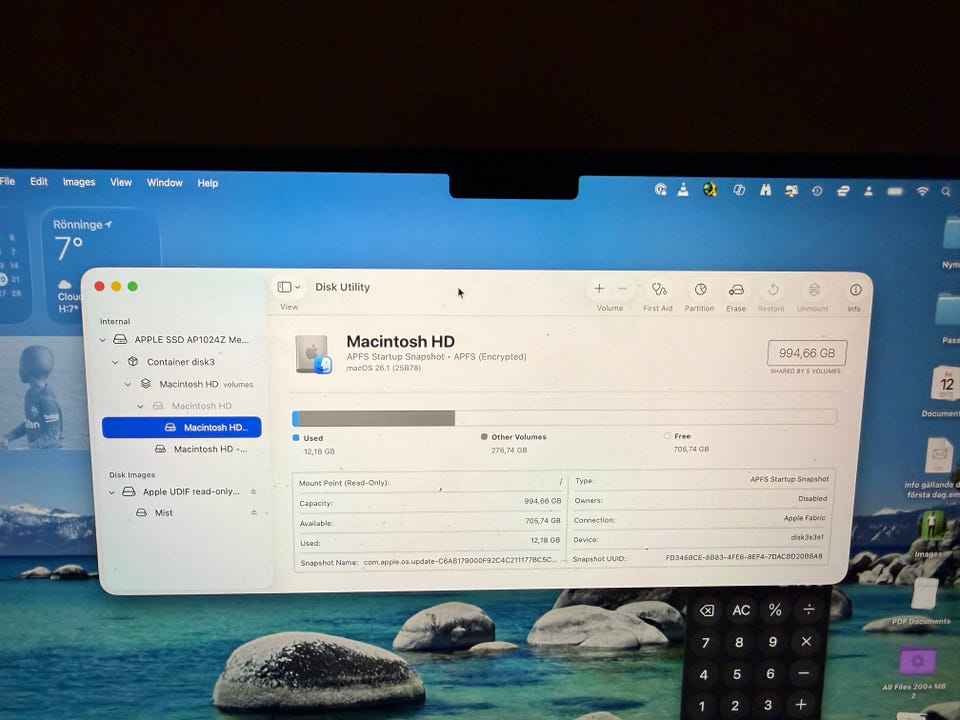This screenshot has width=960, height=720.
Task: Select APPLE SSD AP1024Z in sidebar
Action: [x=181, y=340]
